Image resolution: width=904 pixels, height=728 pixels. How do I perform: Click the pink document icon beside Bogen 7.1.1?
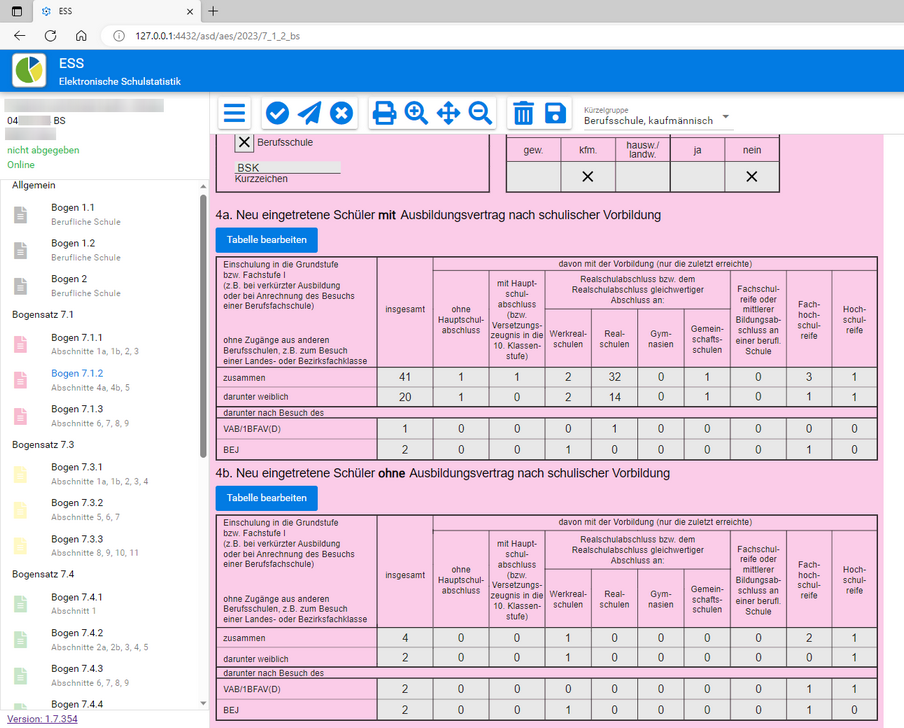click(x=20, y=344)
